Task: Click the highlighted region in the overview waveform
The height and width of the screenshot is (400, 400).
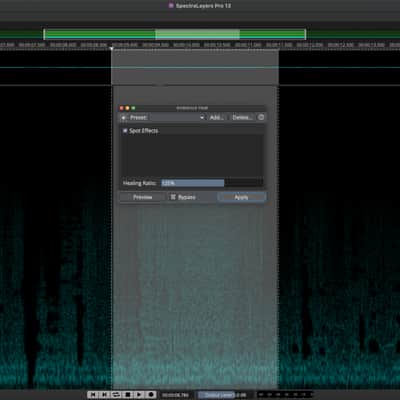Action: click(x=197, y=34)
